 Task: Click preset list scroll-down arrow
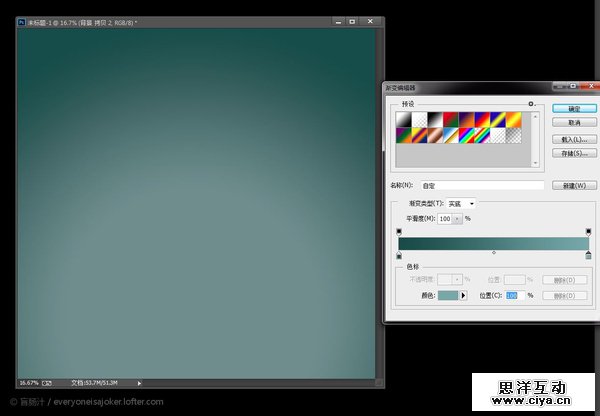coord(535,163)
